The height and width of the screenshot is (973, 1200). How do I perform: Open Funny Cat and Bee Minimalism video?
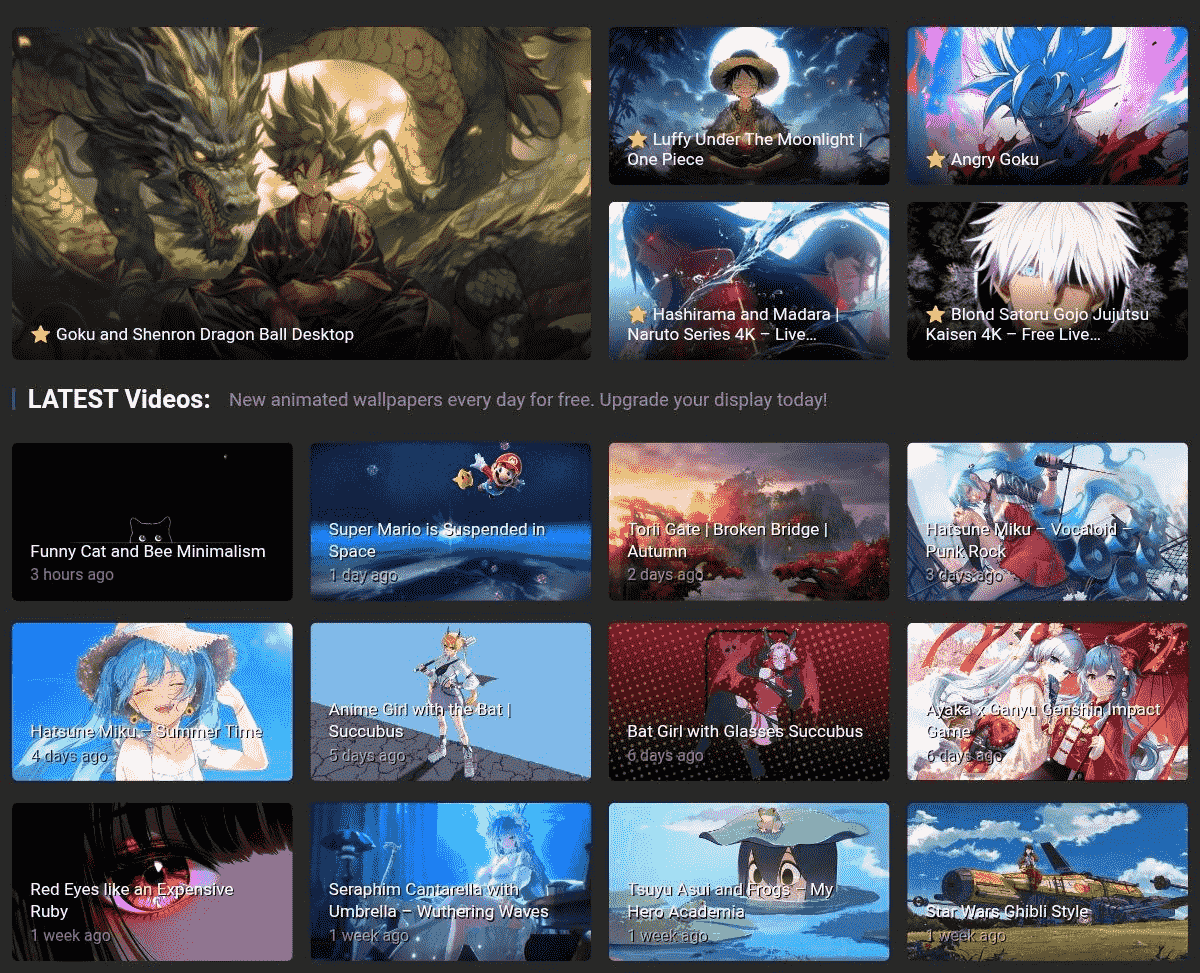click(152, 522)
